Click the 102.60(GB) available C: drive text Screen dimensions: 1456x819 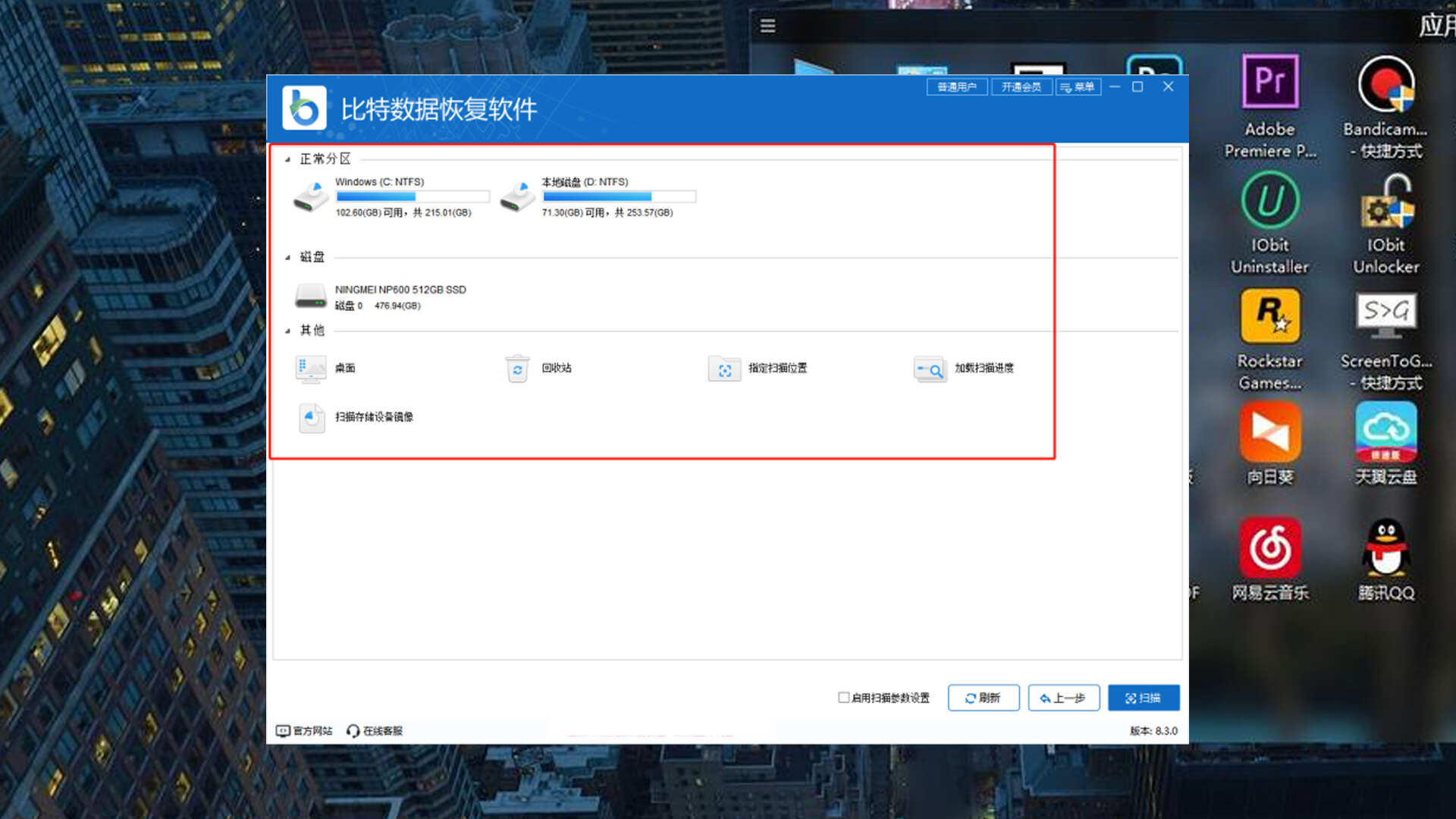click(x=403, y=213)
